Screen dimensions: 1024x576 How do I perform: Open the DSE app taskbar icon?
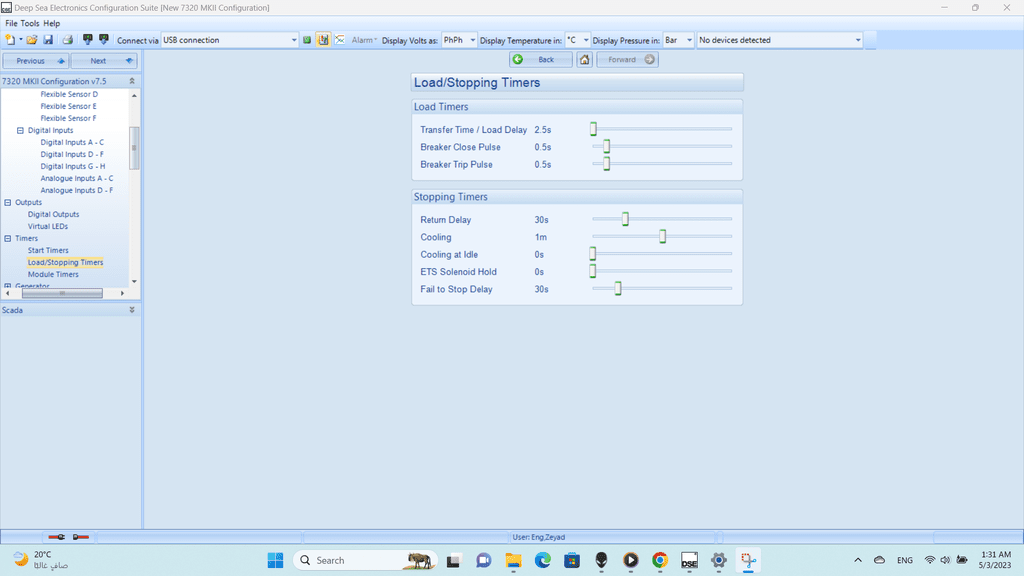689,560
